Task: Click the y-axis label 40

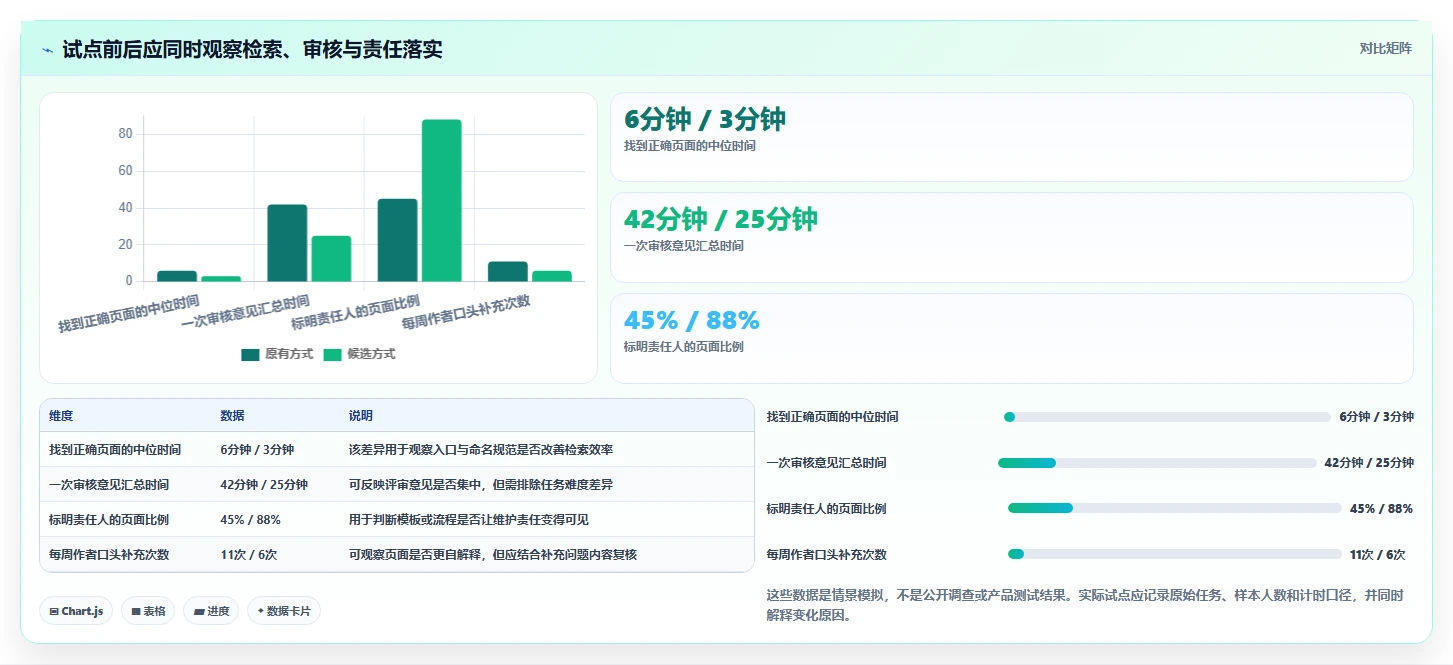Action: coord(125,208)
